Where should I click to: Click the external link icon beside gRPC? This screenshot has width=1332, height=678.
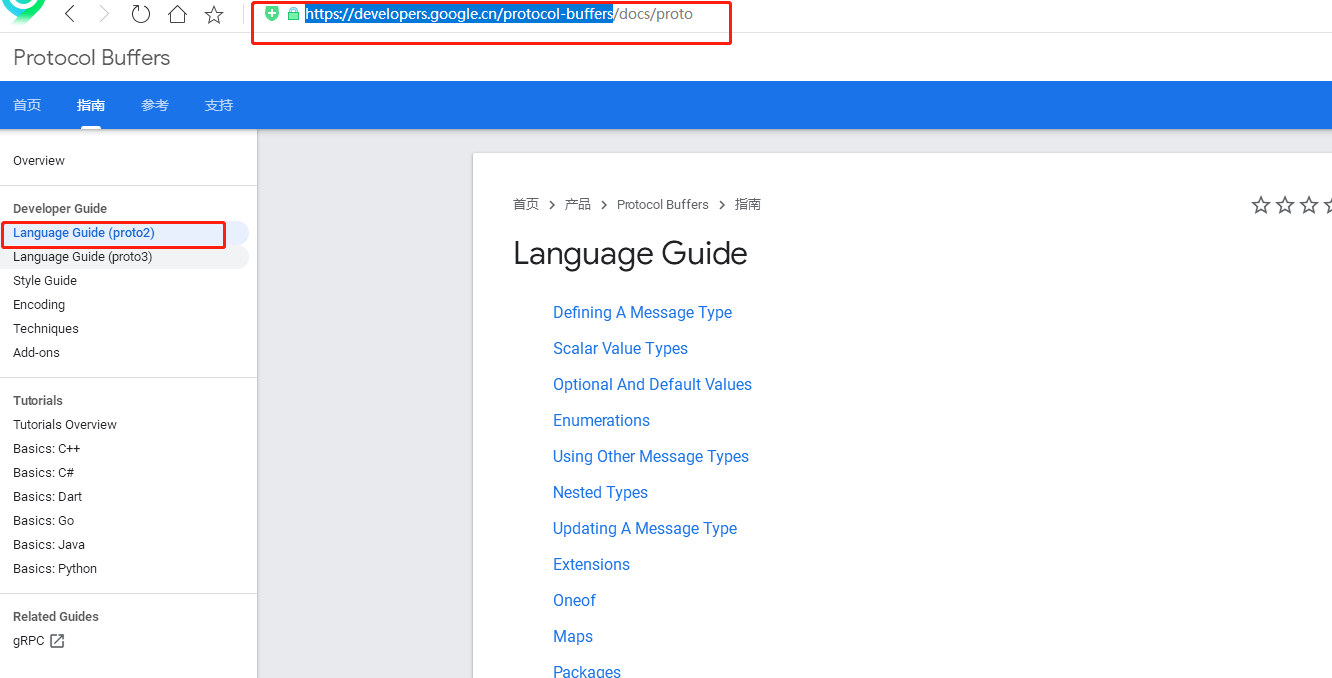coord(57,641)
